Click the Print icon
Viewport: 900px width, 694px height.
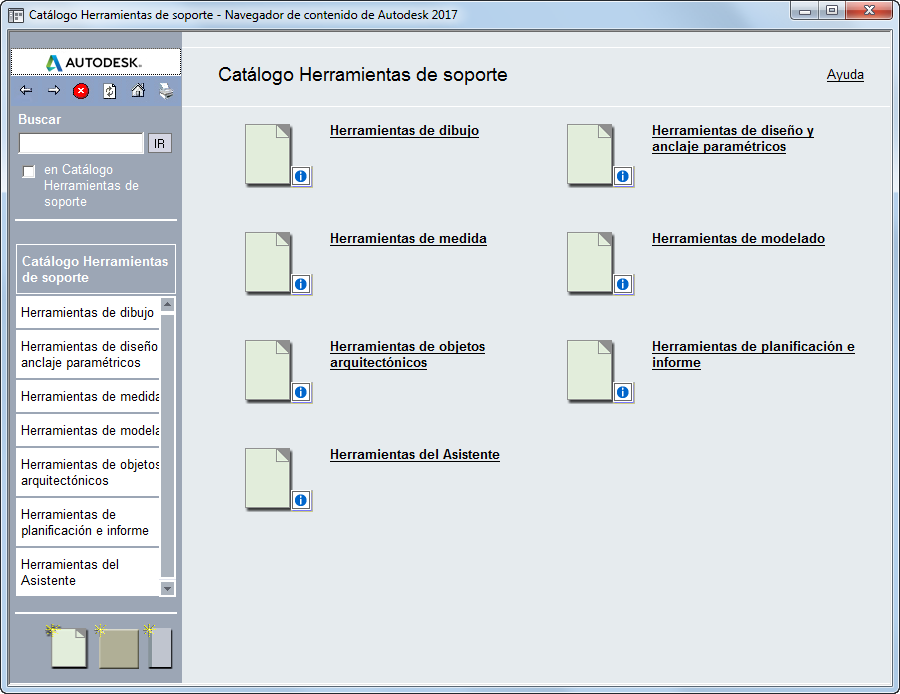(166, 91)
